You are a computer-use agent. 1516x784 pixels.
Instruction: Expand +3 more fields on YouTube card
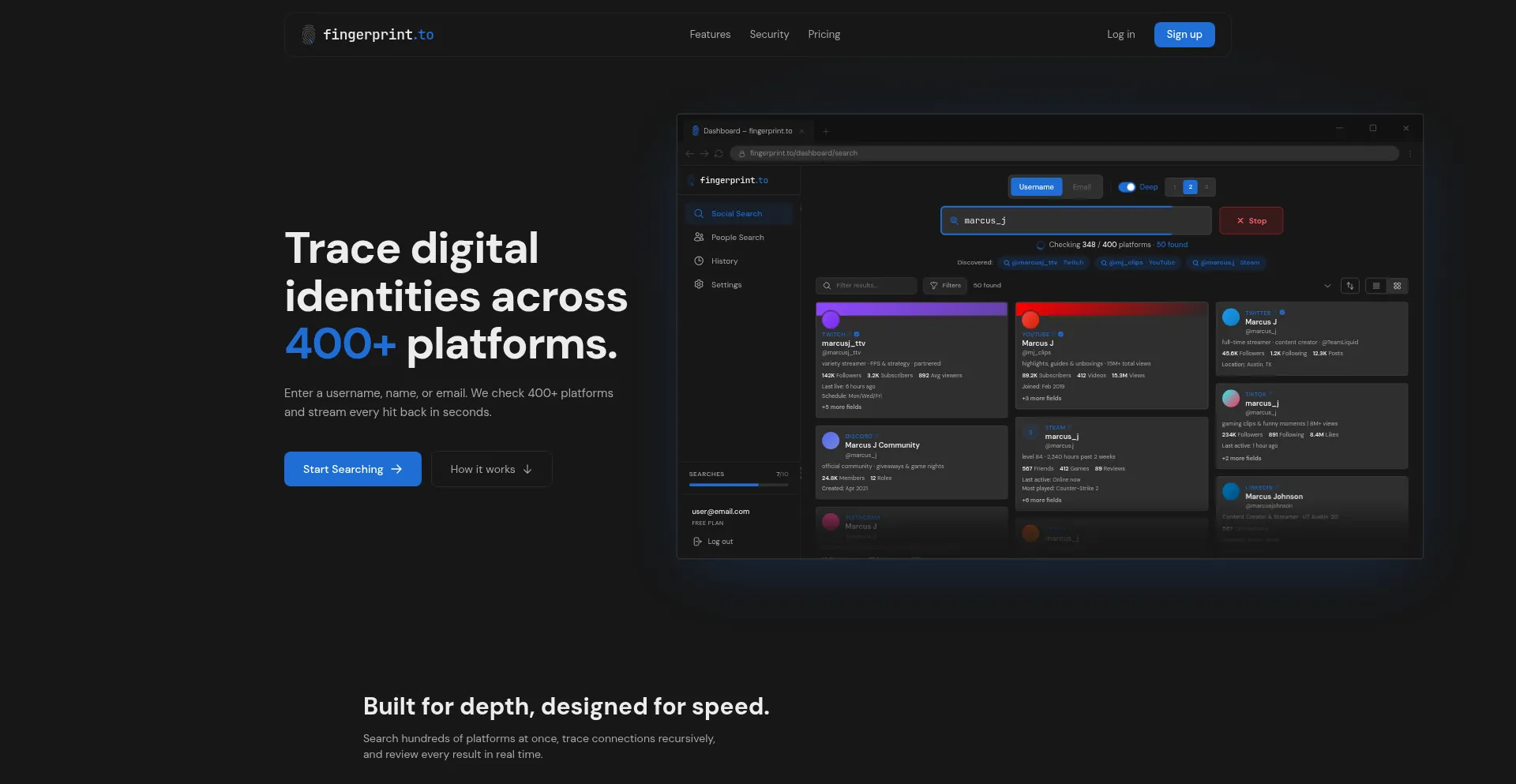point(1041,399)
